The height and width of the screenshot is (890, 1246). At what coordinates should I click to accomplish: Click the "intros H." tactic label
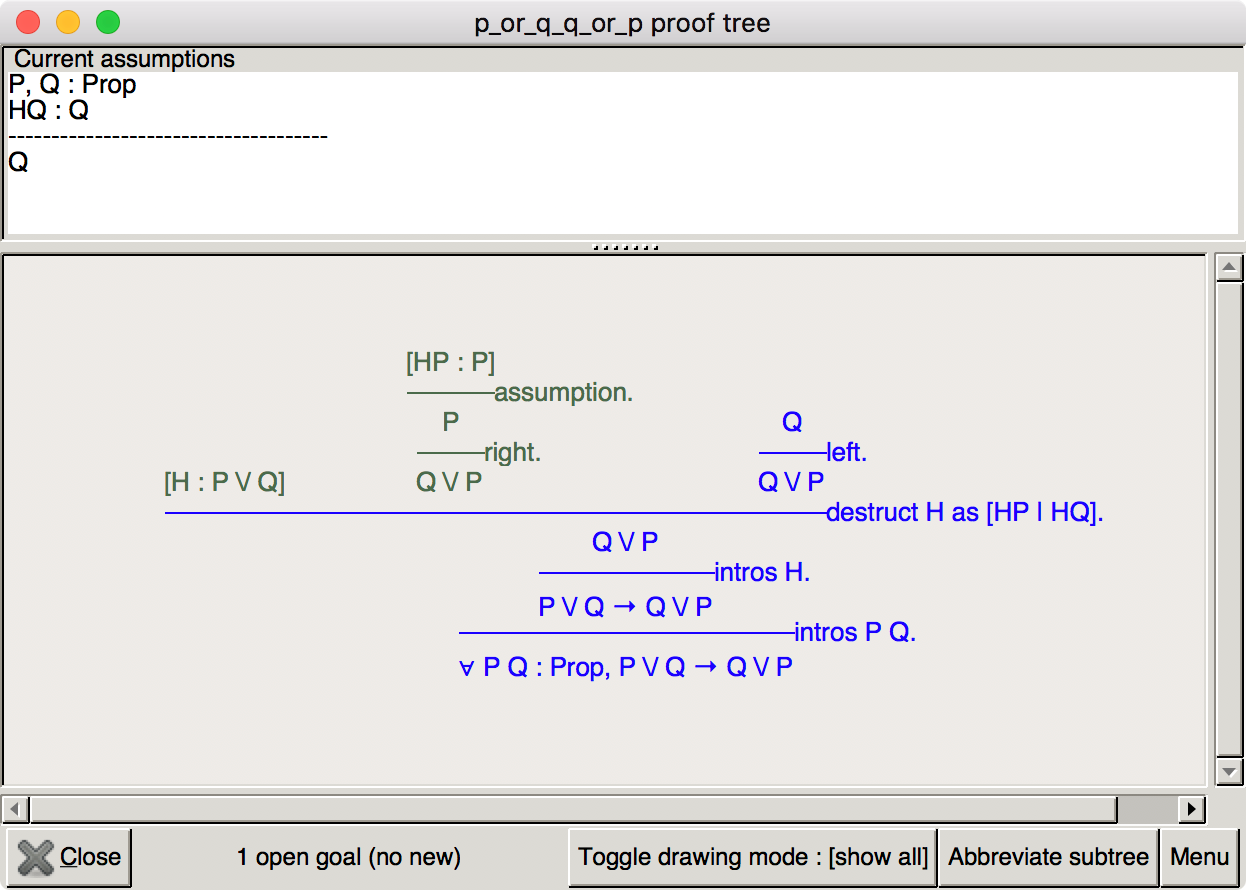tap(762, 573)
